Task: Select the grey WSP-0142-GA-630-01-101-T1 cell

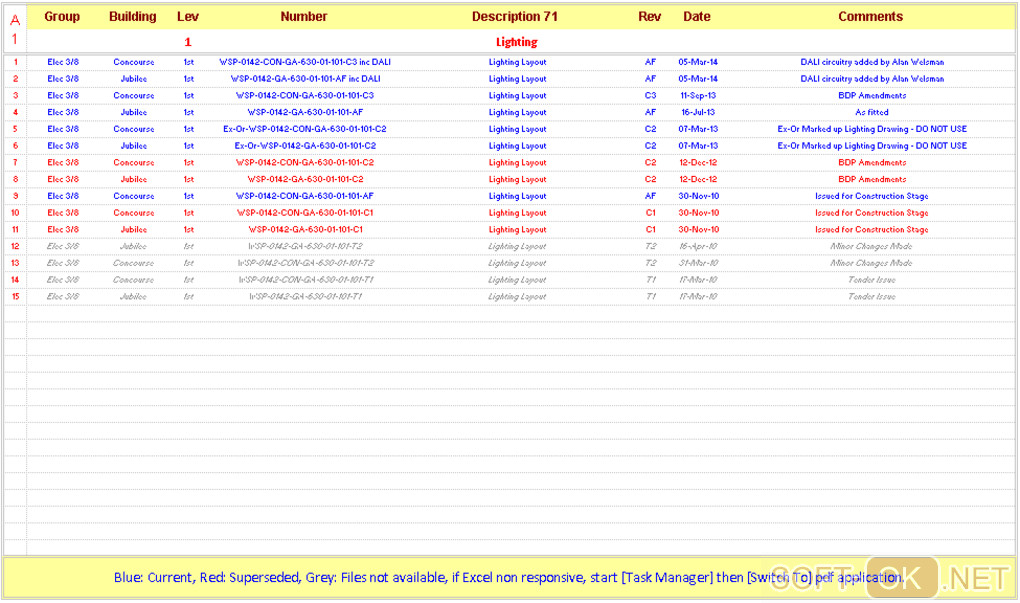Action: [x=305, y=297]
